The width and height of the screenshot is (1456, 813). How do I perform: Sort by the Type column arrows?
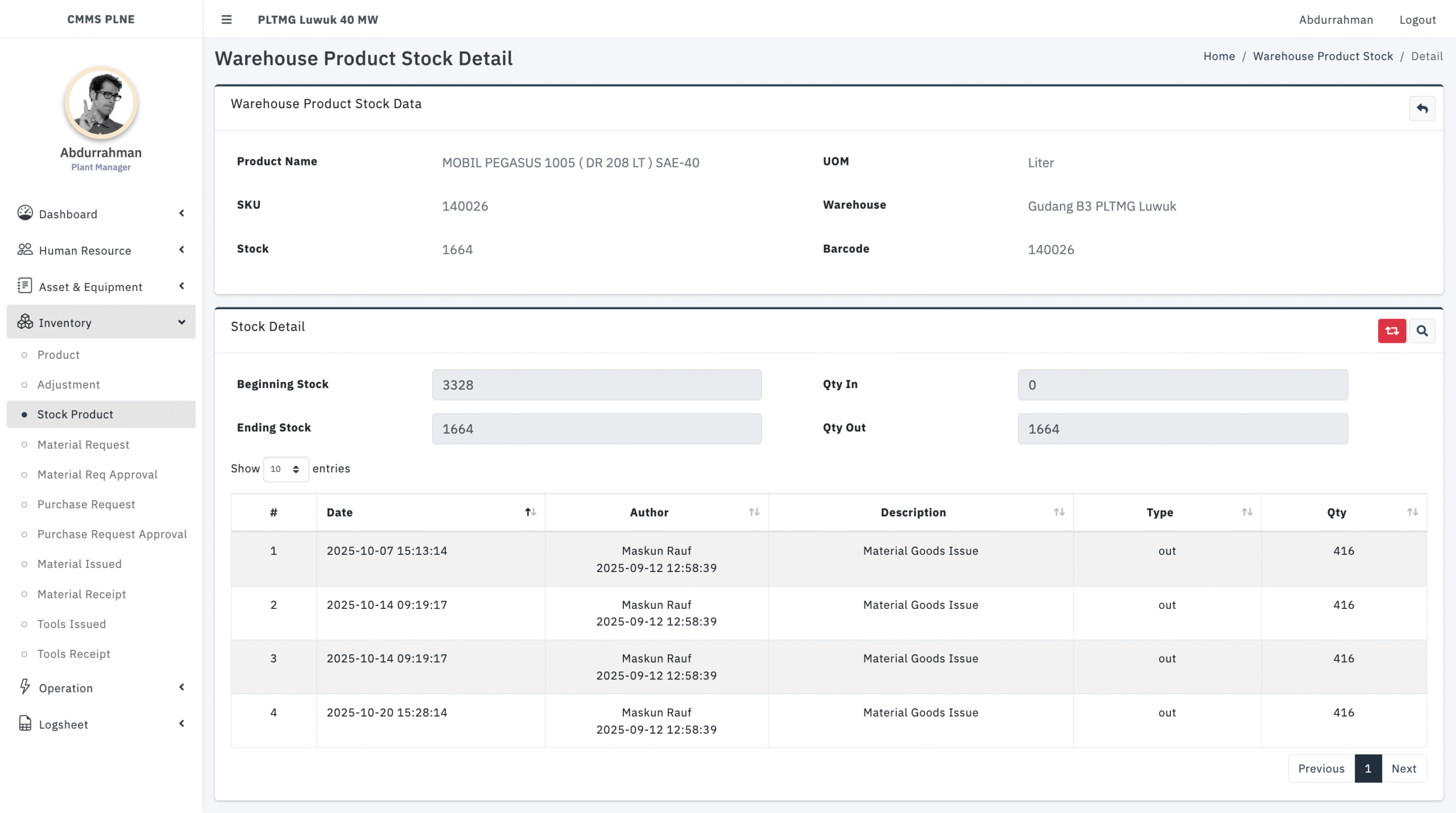pos(1247,512)
